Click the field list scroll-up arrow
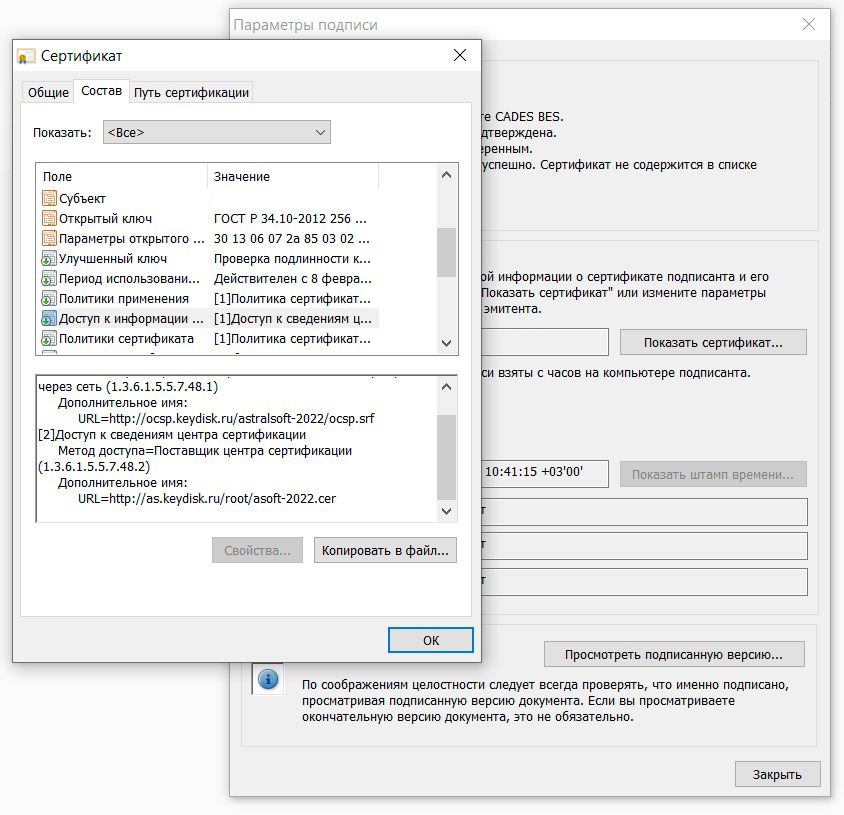Viewport: 844px width, 815px height. [446, 174]
